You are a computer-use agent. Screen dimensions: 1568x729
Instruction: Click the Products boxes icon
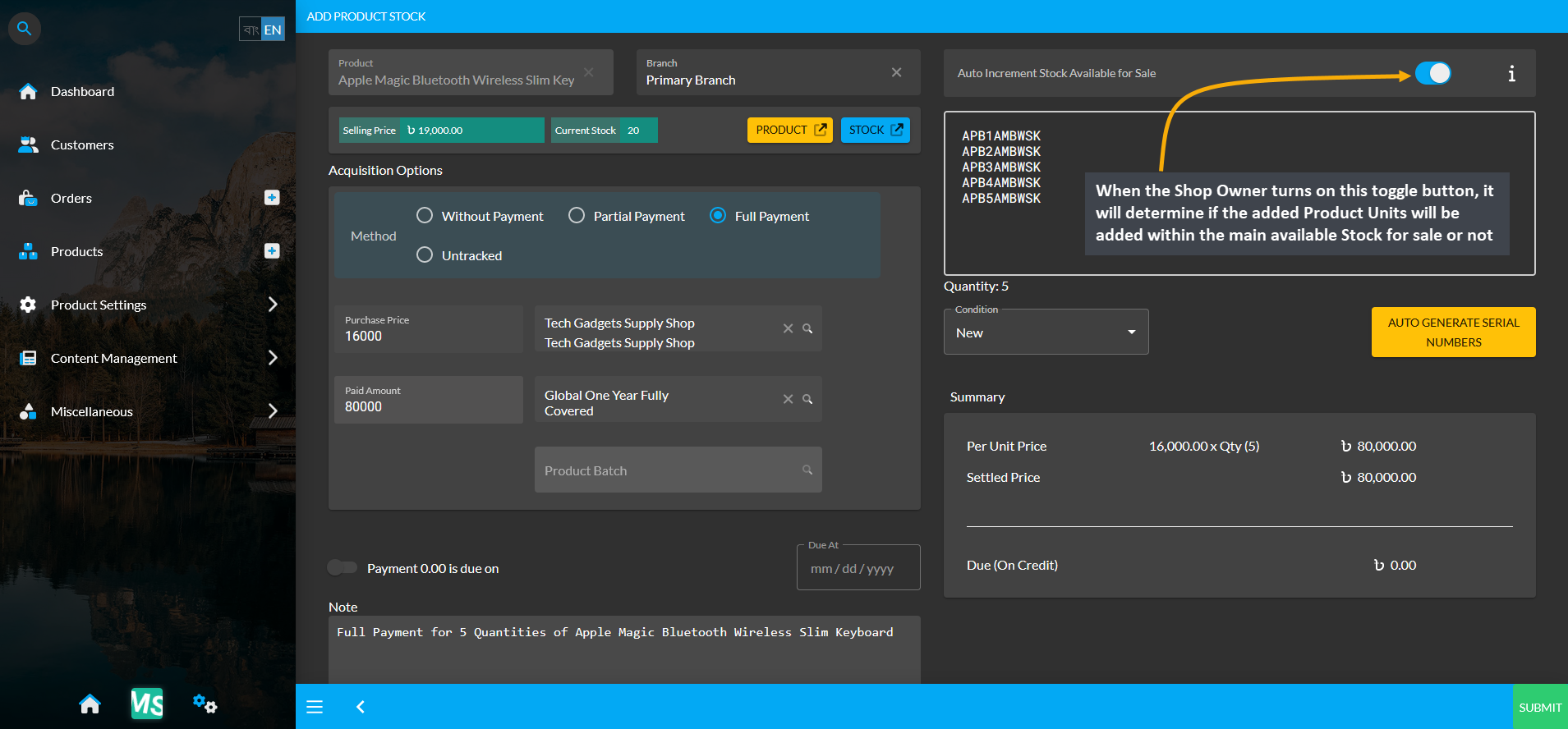coord(28,251)
